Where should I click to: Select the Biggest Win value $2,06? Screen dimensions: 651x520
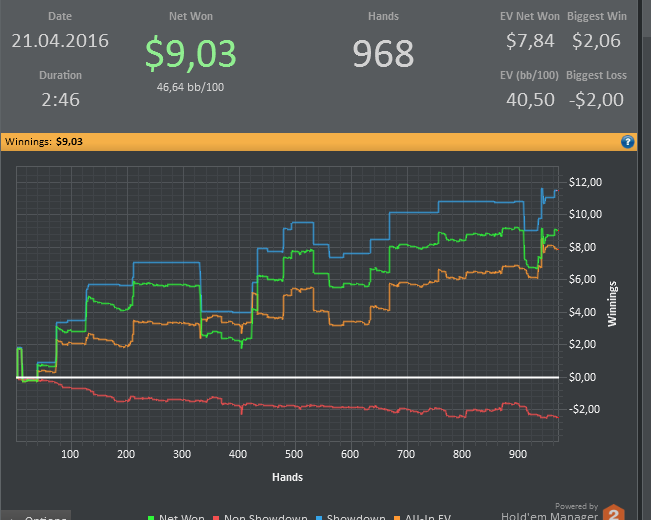(x=596, y=41)
